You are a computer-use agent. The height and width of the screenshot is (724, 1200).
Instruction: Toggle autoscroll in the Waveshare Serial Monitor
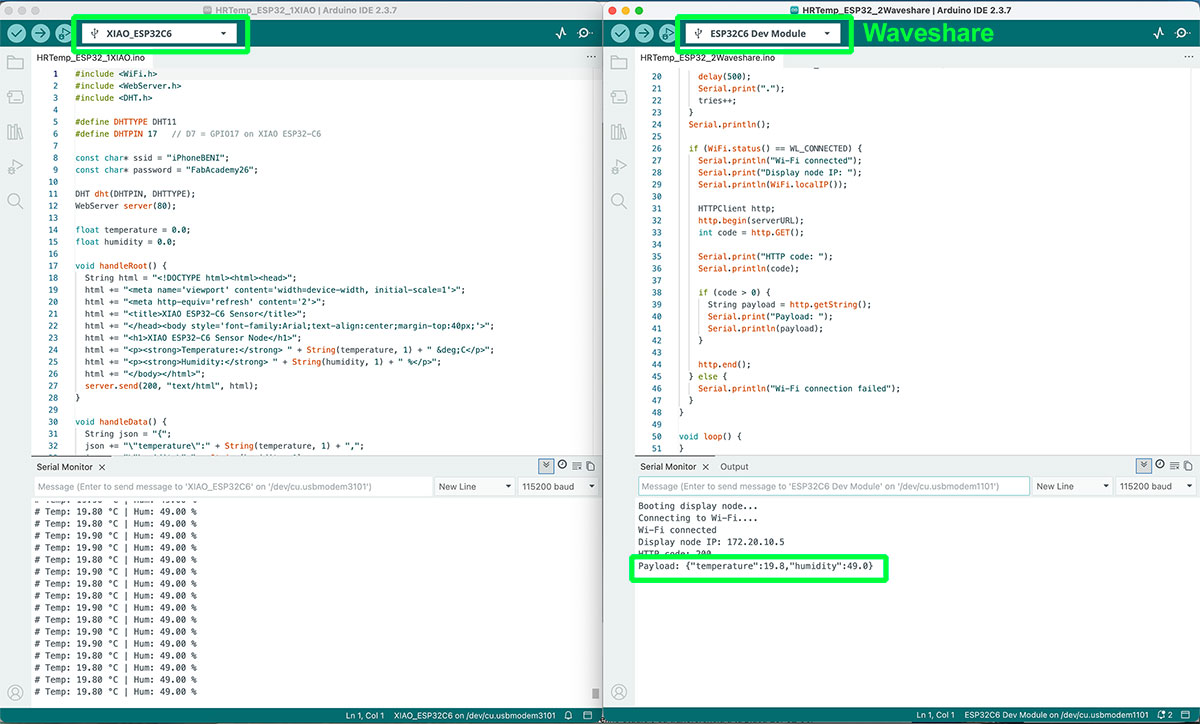coord(1144,466)
